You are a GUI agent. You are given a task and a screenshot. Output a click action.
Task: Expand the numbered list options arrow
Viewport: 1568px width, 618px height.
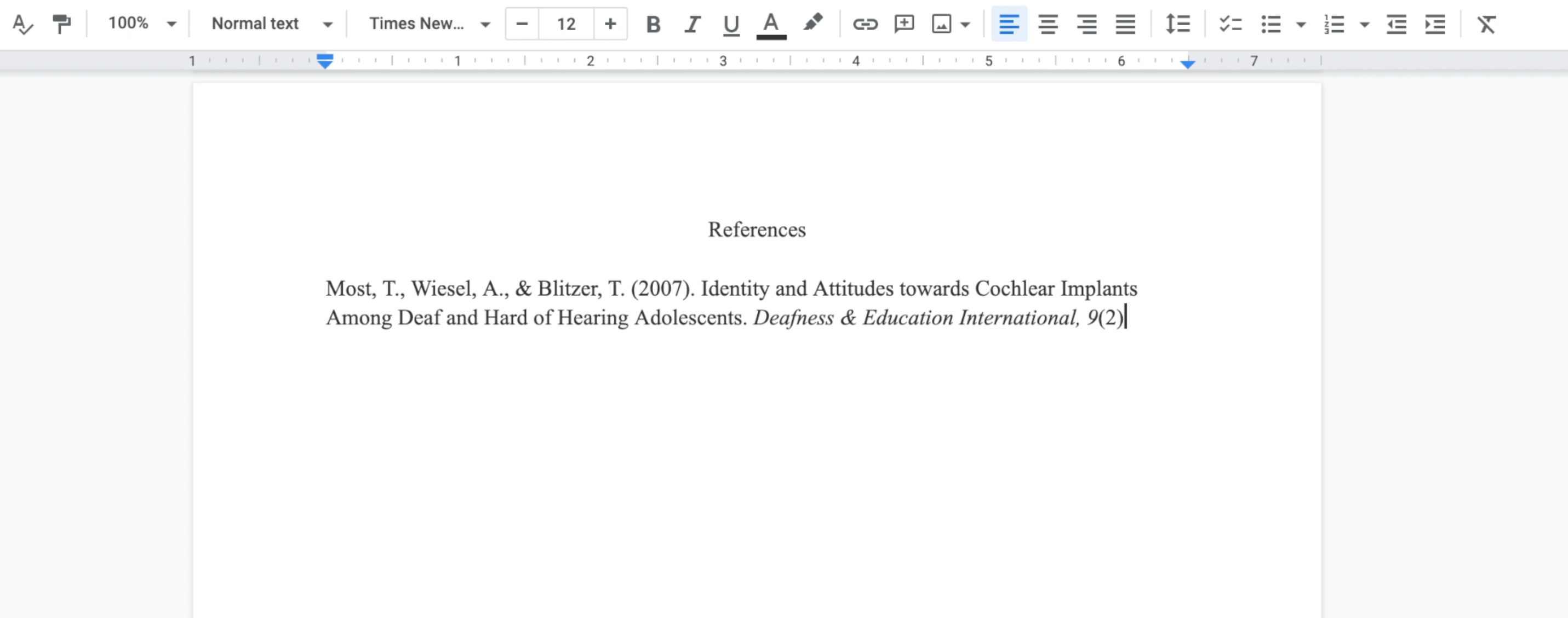click(x=1365, y=25)
